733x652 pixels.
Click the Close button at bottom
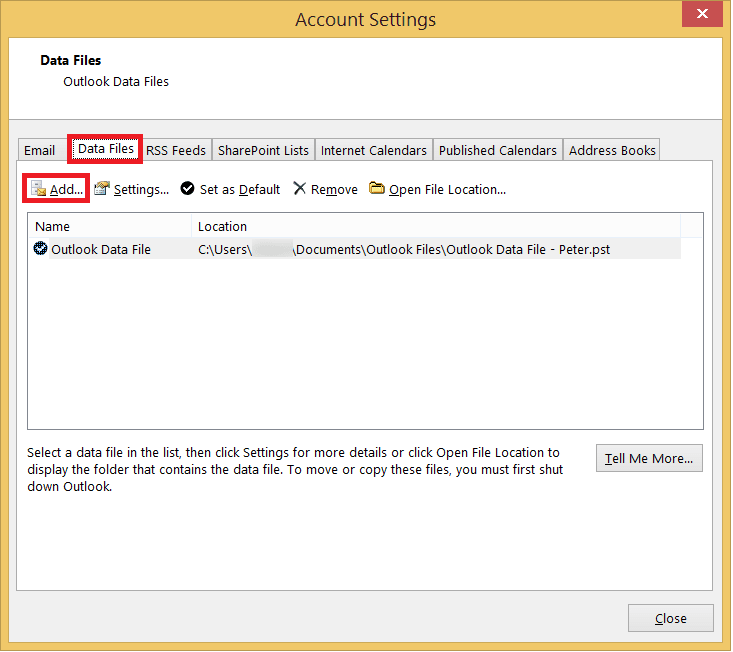pos(670,619)
